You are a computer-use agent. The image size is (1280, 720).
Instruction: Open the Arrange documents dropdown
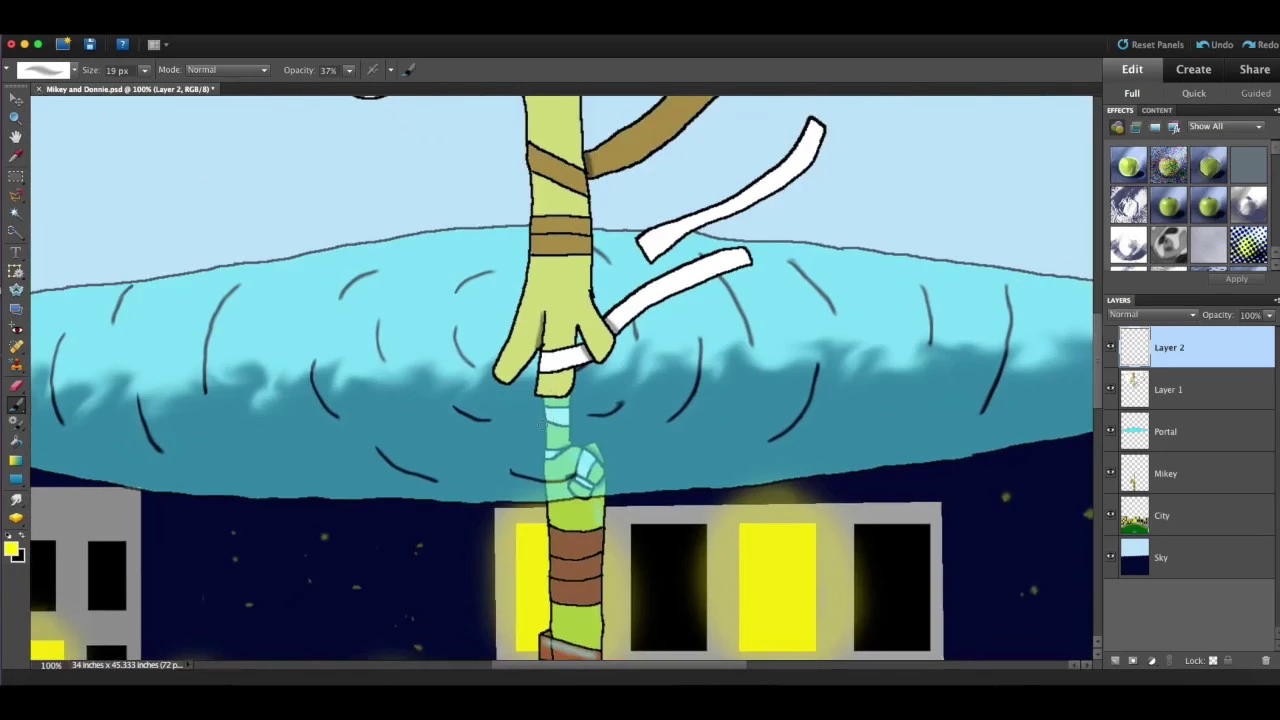(x=158, y=44)
